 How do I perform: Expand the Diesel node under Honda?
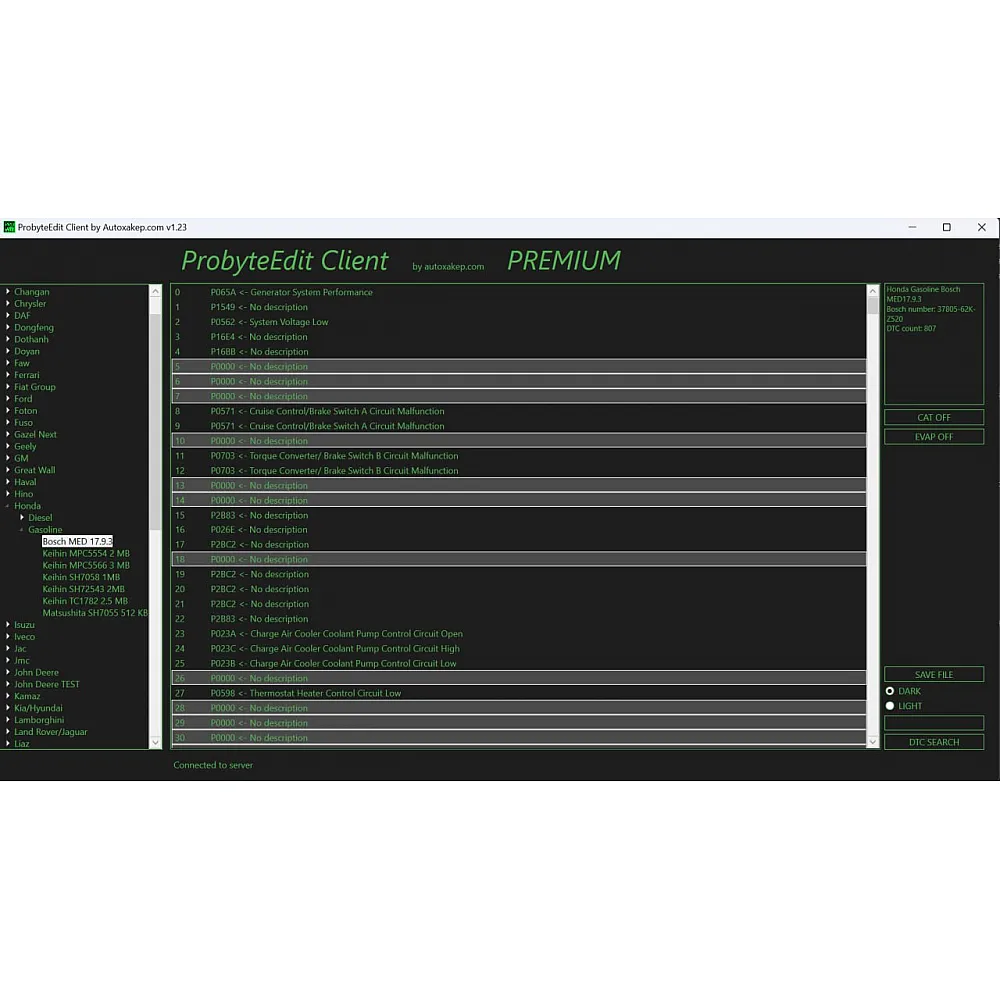coord(22,518)
